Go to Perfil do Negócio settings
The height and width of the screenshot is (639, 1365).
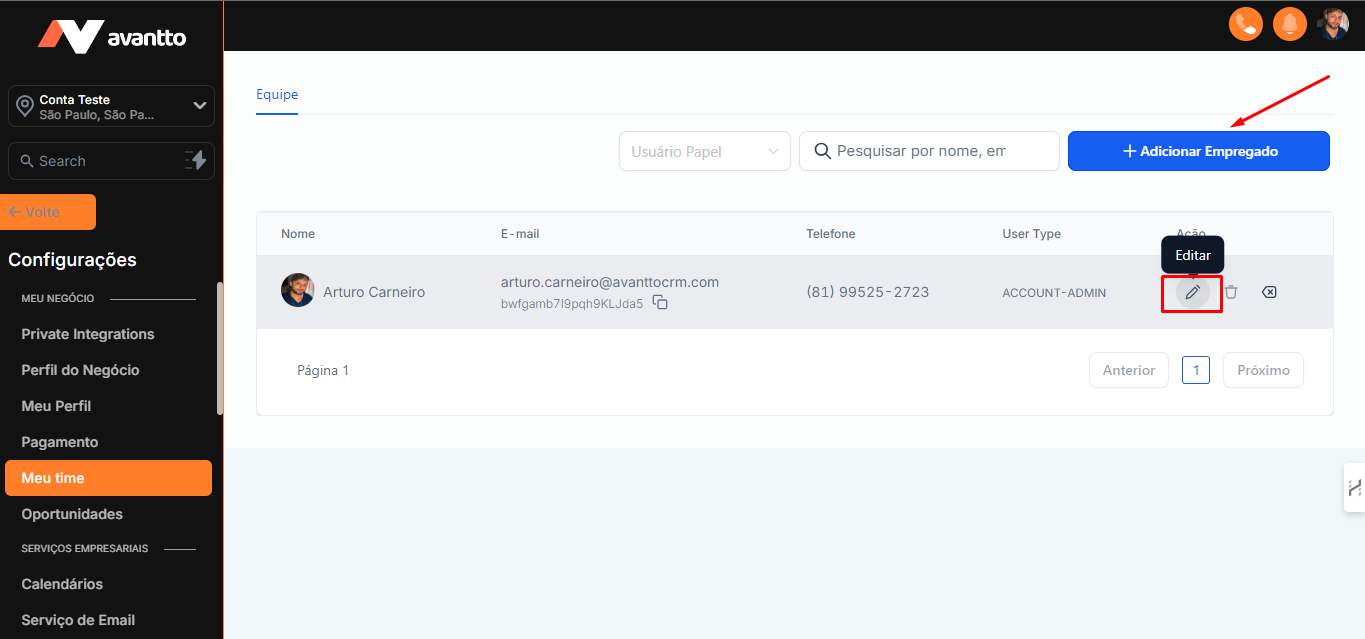coord(80,370)
